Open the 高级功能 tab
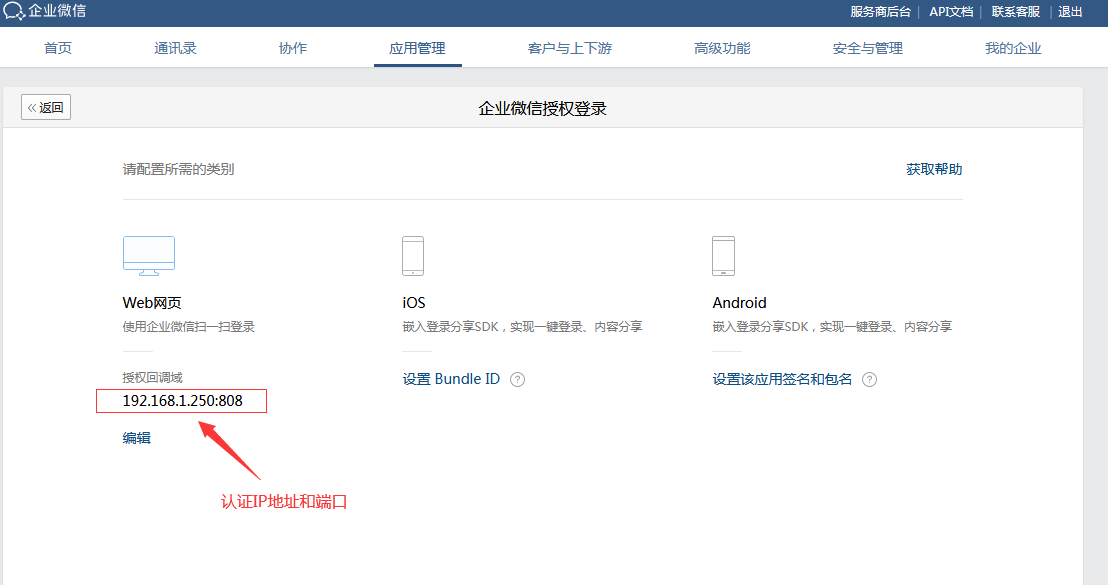Image resolution: width=1108 pixels, height=585 pixels. tap(722, 48)
